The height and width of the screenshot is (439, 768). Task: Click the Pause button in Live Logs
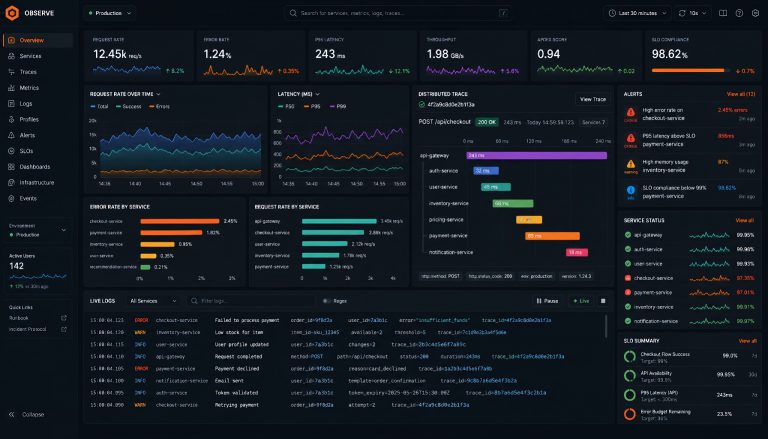coord(548,301)
